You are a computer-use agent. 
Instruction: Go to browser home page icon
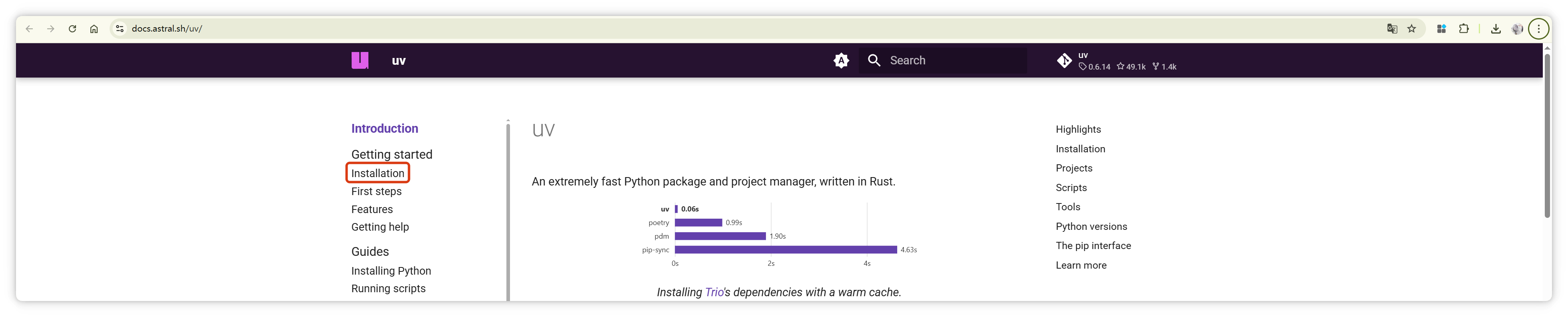point(94,29)
